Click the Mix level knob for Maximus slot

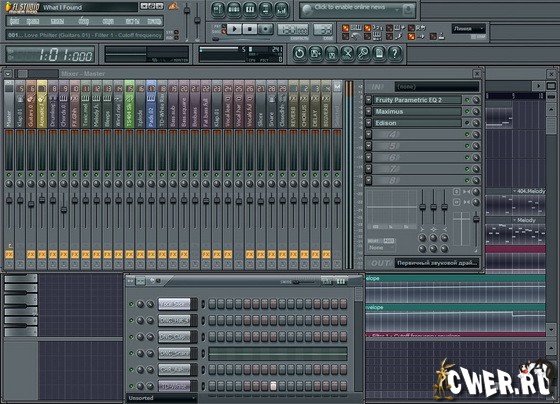[476, 111]
